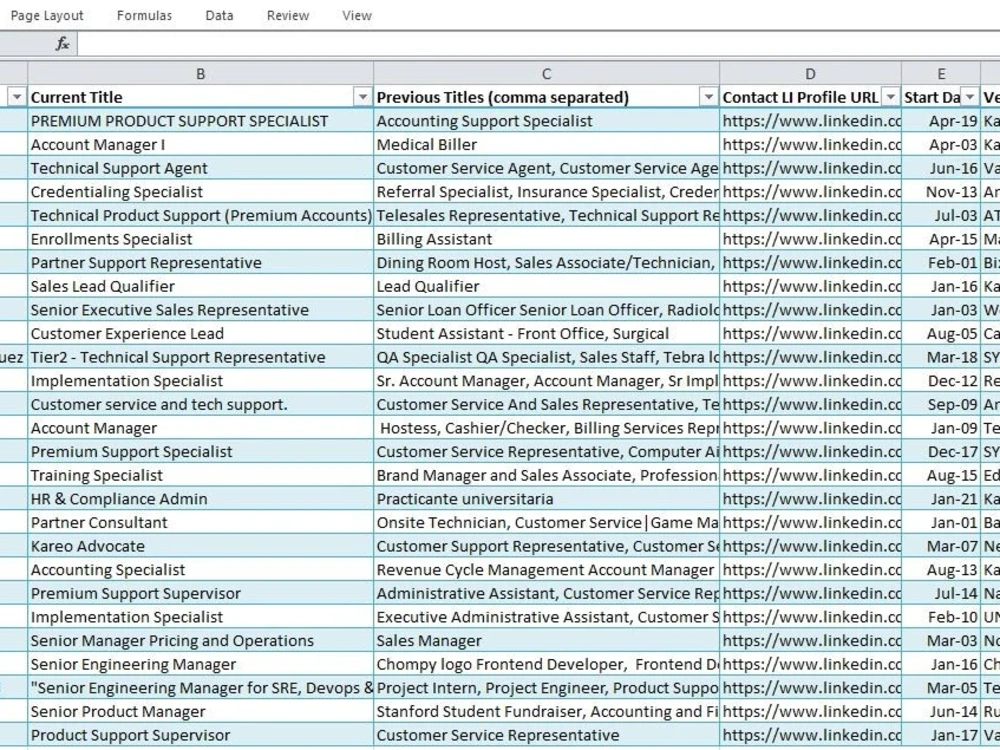Viewport: 1000px width, 750px height.
Task: Select the Sales Lead Qualifier cell
Action: (200, 286)
